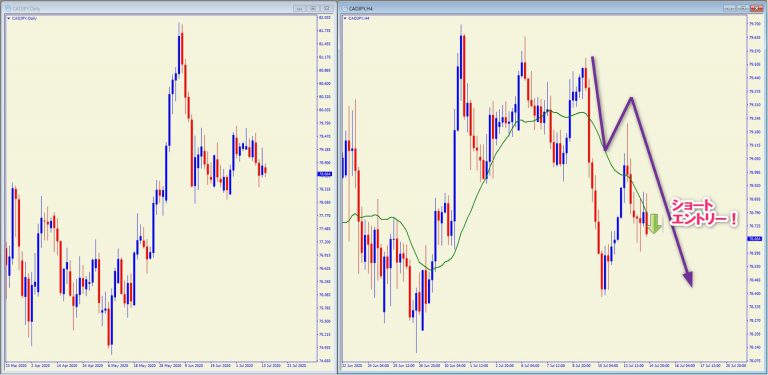
Task: Click the blue current price label on H4 chart
Action: (753, 238)
